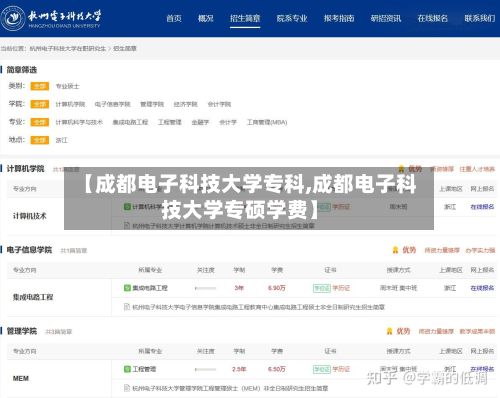Click the 学位证 badge in 工程管理 row
The height and width of the screenshot is (398, 500).
click(322, 369)
